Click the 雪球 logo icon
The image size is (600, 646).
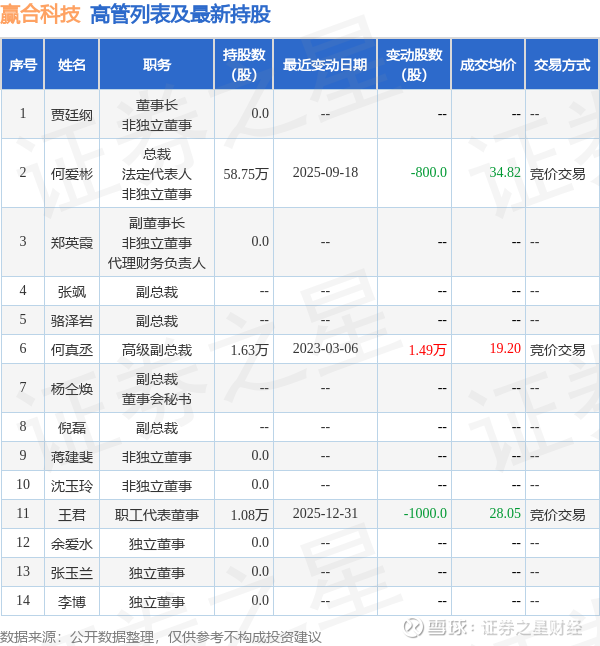(413, 627)
